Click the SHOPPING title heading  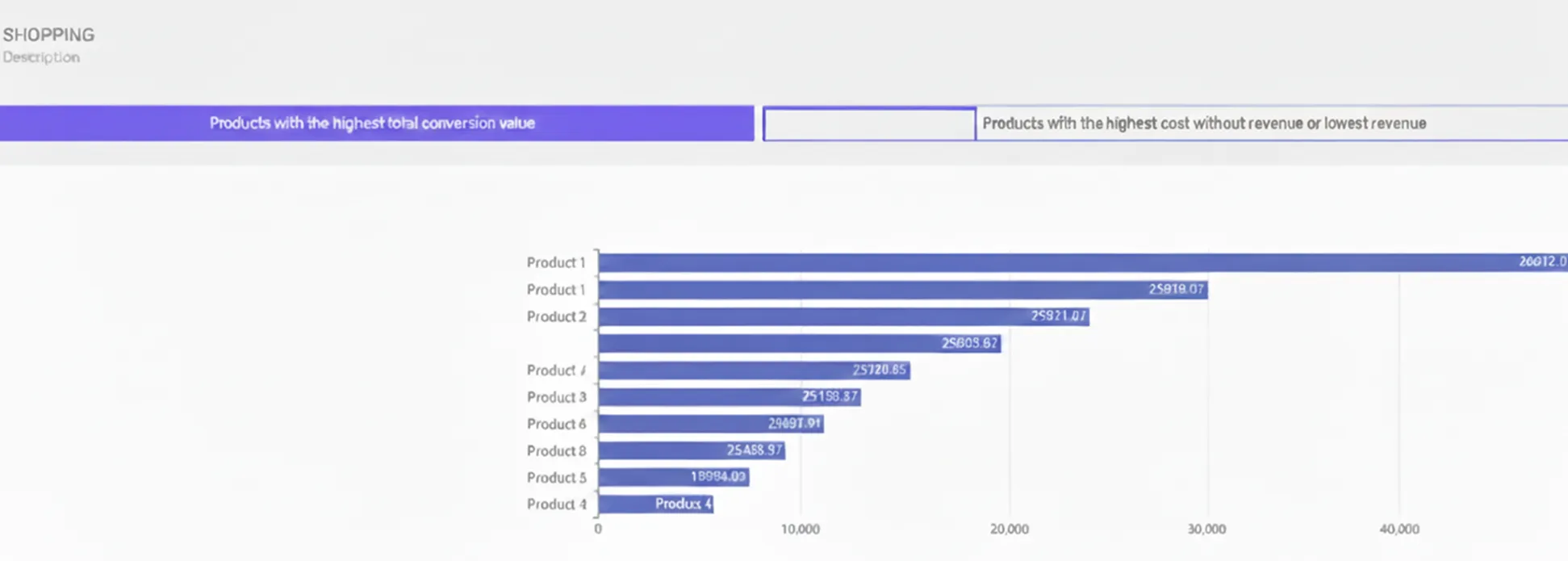click(x=48, y=35)
